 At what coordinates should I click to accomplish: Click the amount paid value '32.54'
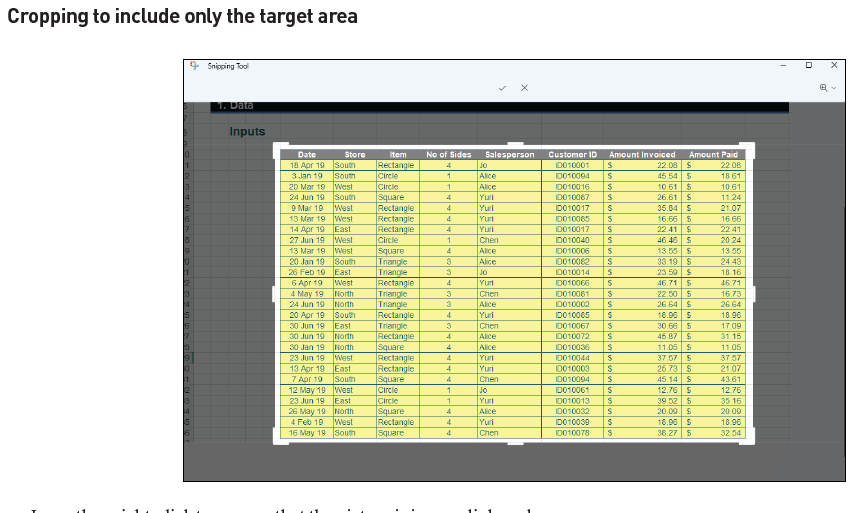tap(731, 433)
